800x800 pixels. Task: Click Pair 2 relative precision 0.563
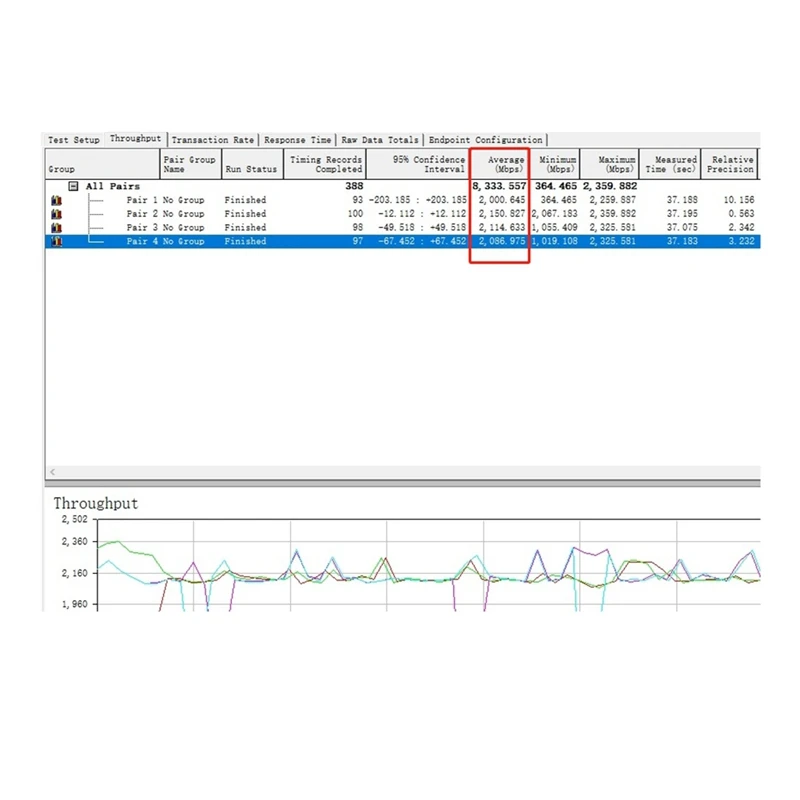(741, 214)
